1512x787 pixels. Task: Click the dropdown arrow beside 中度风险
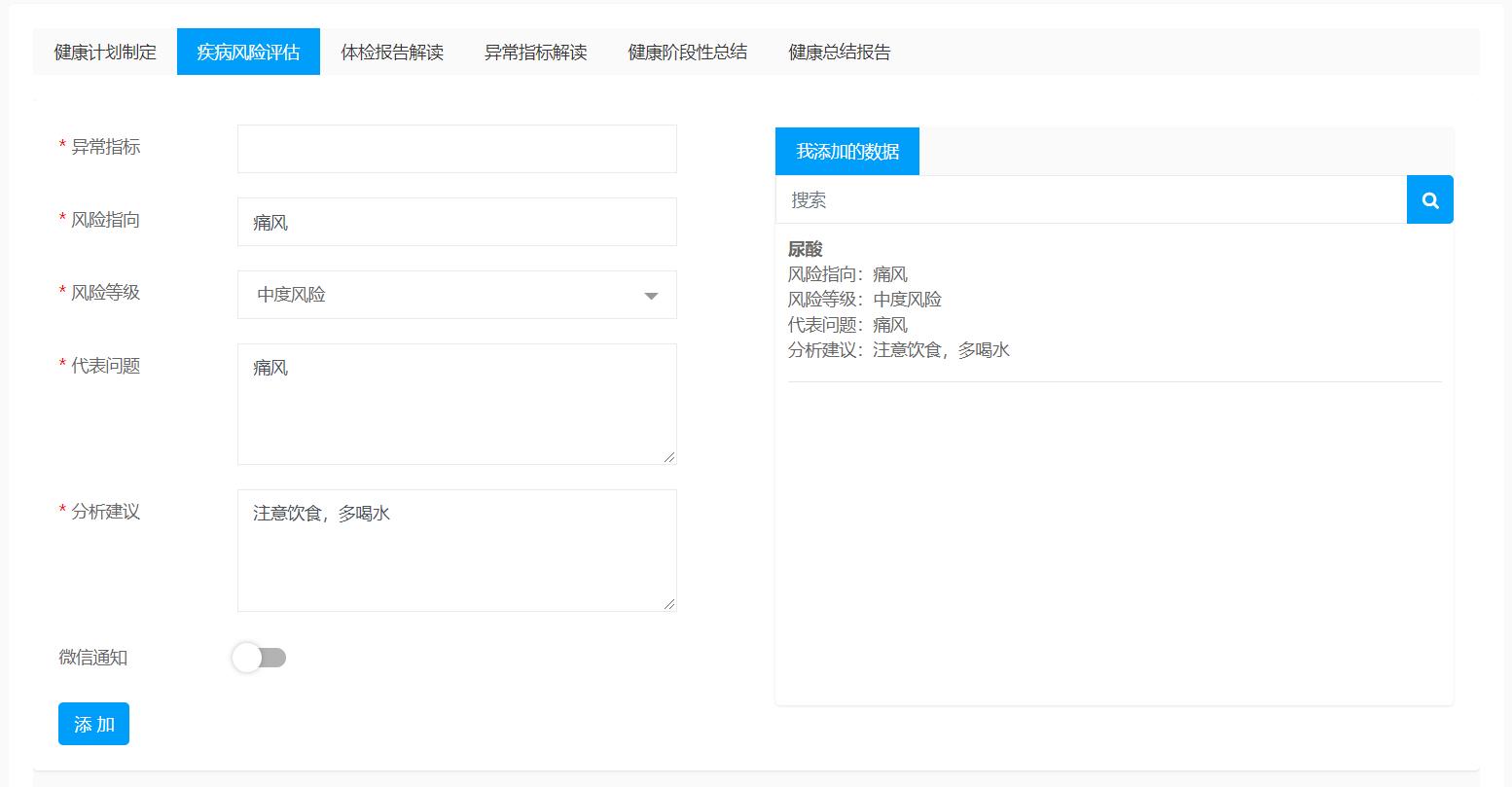651,296
